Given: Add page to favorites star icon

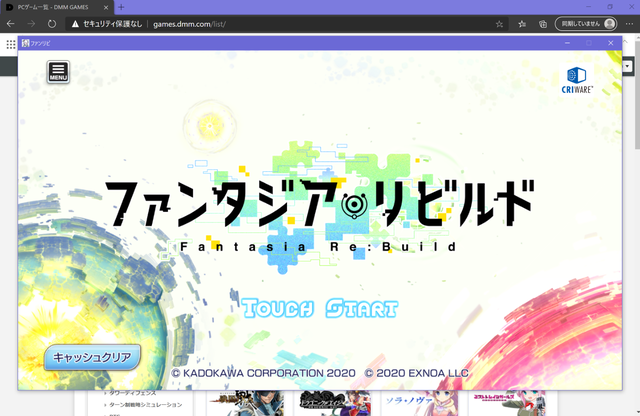Looking at the screenshot, I should click(x=499, y=24).
